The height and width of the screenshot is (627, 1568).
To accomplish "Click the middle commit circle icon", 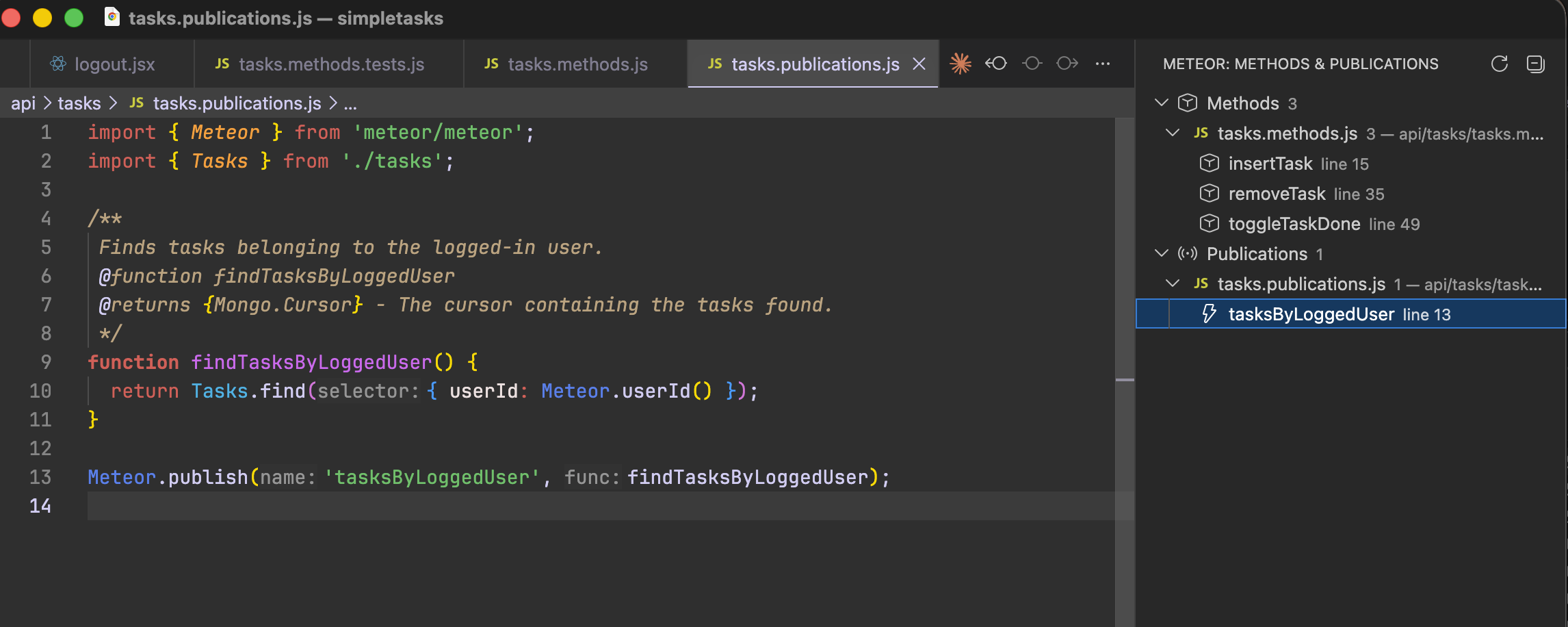I will click(1032, 64).
